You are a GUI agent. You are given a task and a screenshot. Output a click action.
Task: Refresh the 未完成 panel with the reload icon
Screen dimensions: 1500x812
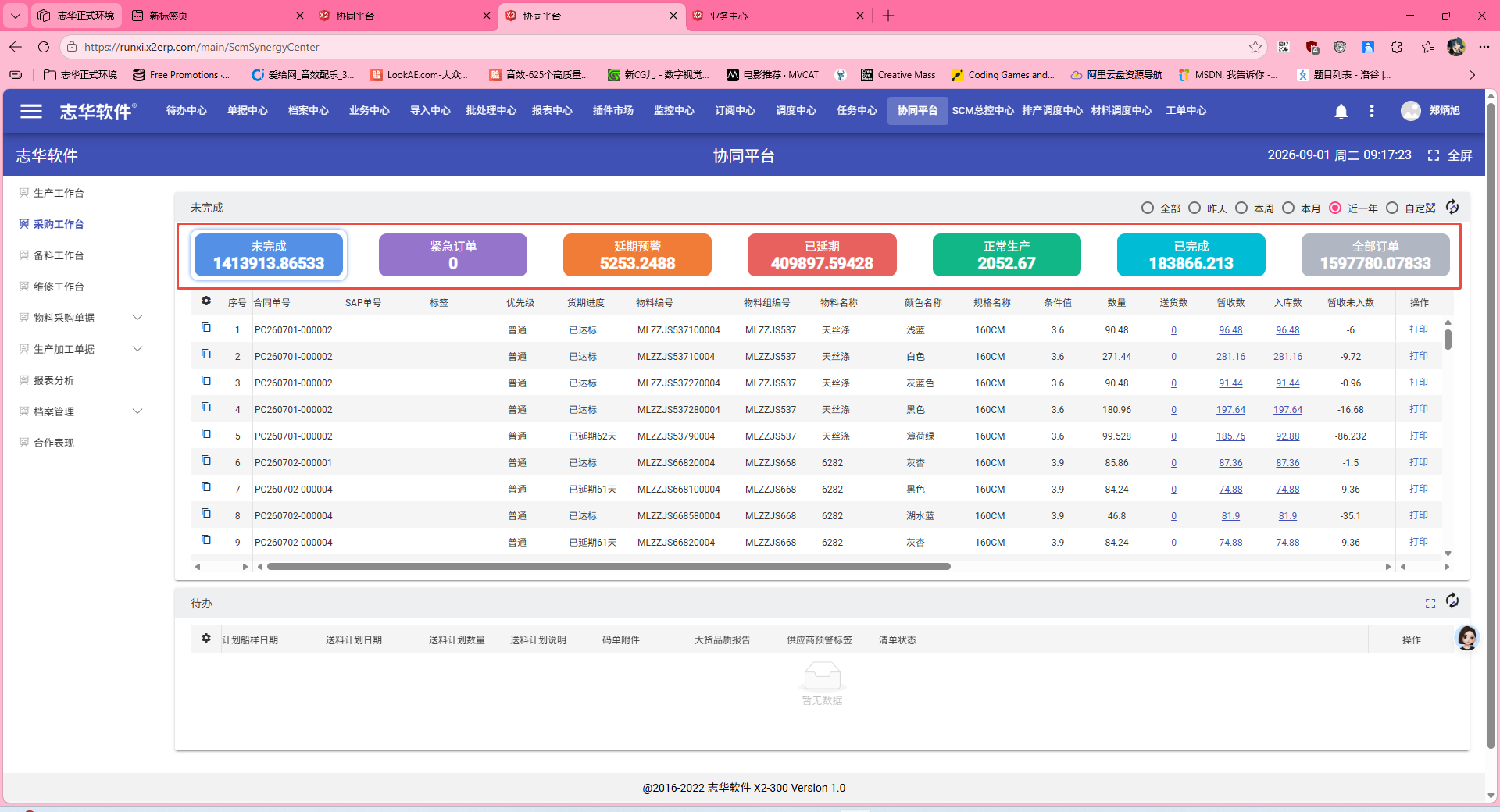click(1452, 208)
